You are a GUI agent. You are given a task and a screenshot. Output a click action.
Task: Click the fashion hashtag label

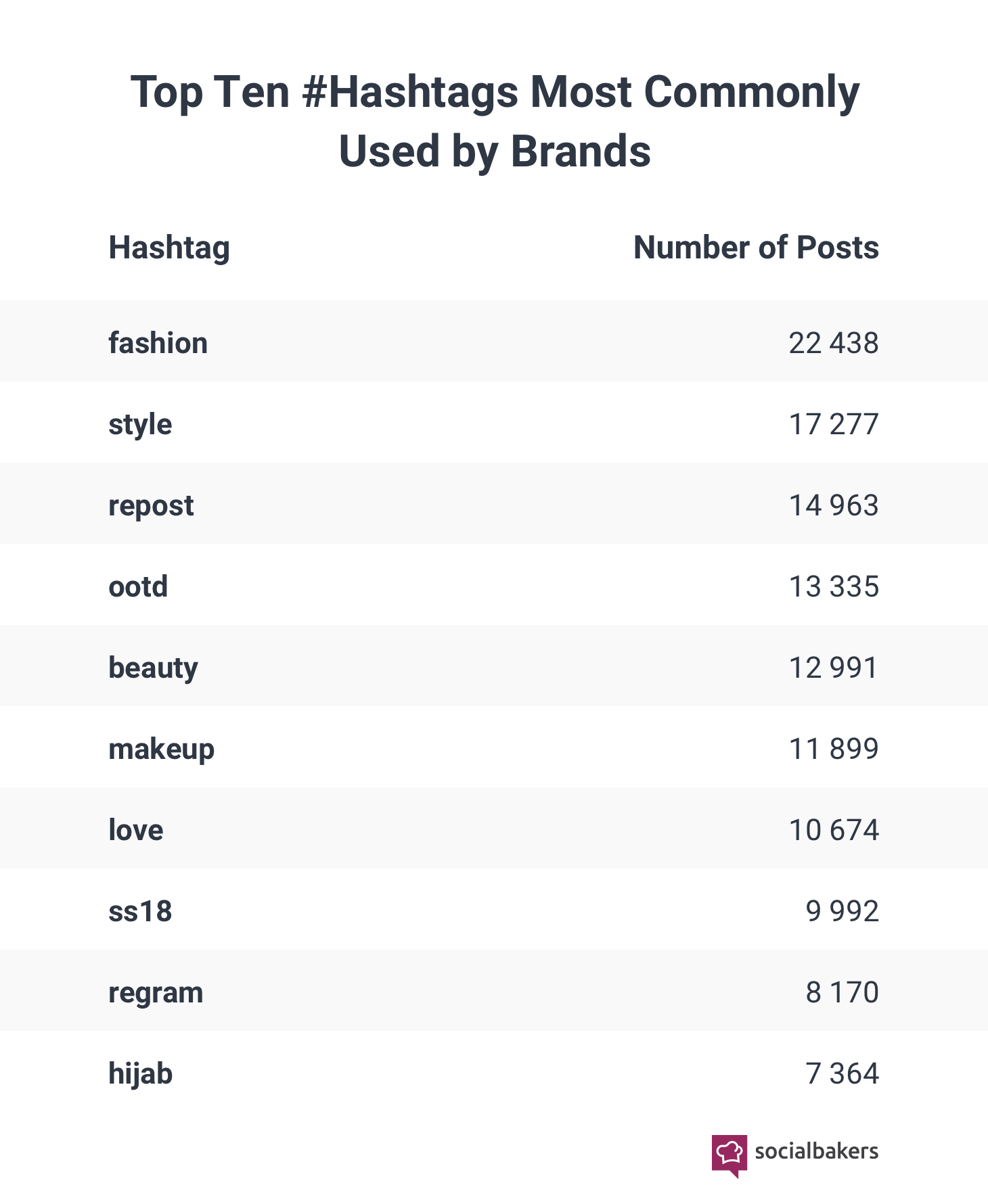click(158, 343)
